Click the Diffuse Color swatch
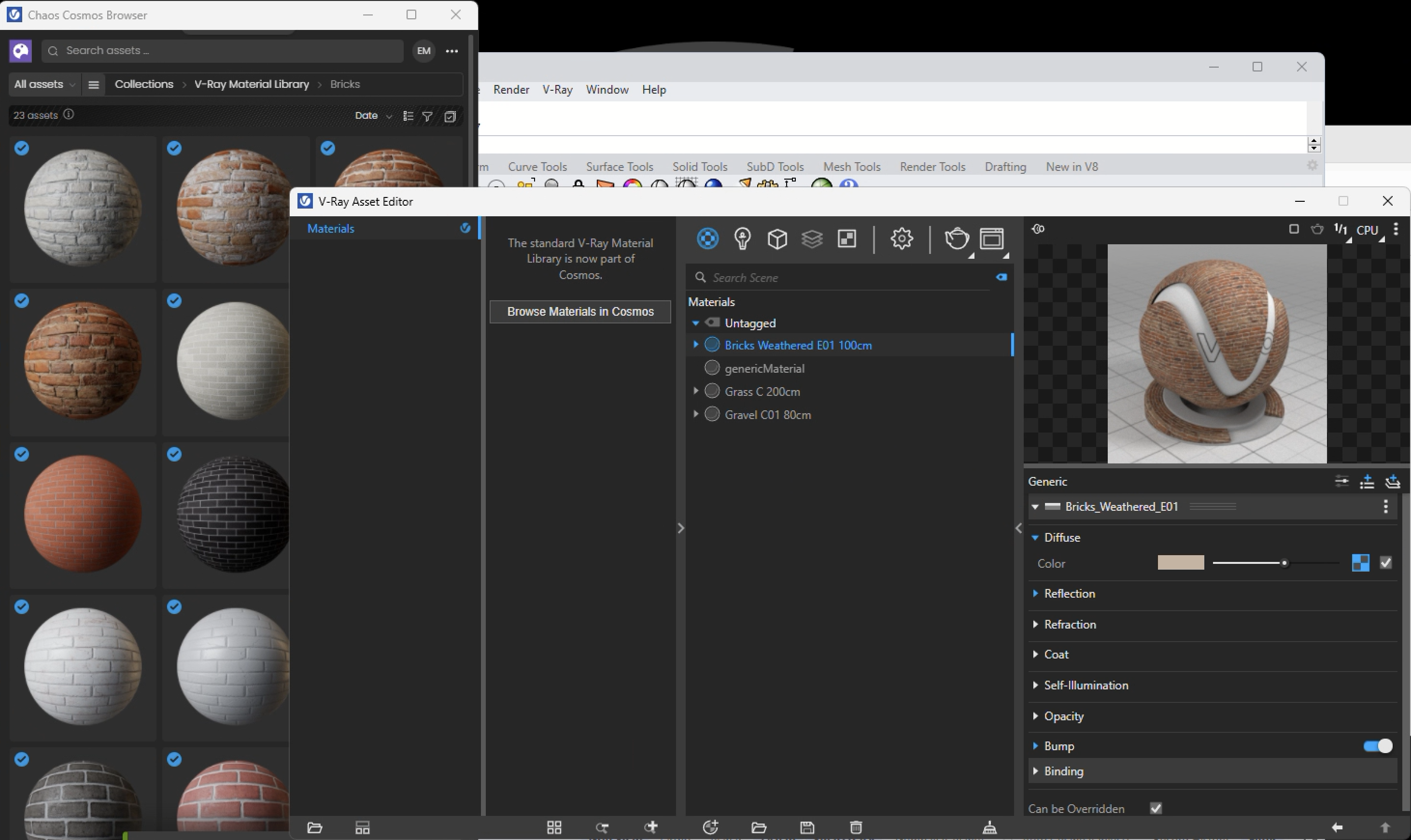The width and height of the screenshot is (1411, 840). coord(1181,562)
